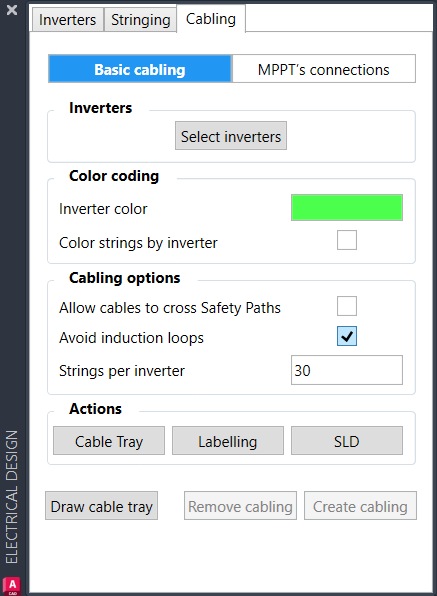The image size is (437, 596).
Task: Switch to MPPT's connections view
Action: click(324, 70)
